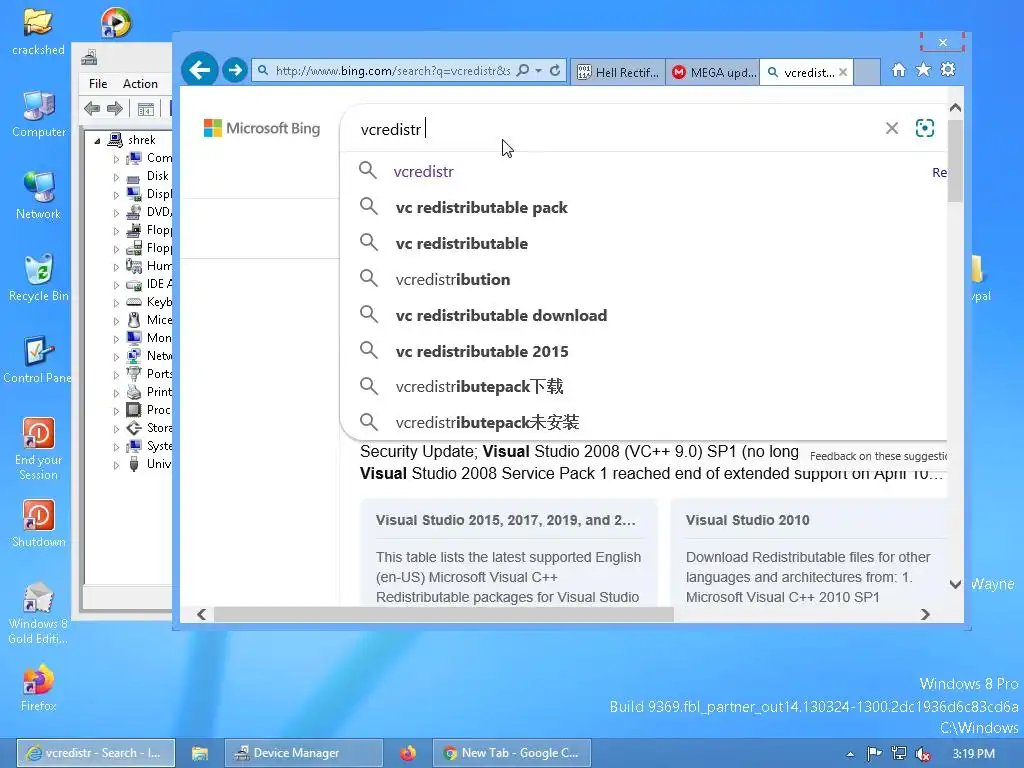Open Favorites star icon
Viewport: 1024px width, 768px height.
click(x=923, y=70)
